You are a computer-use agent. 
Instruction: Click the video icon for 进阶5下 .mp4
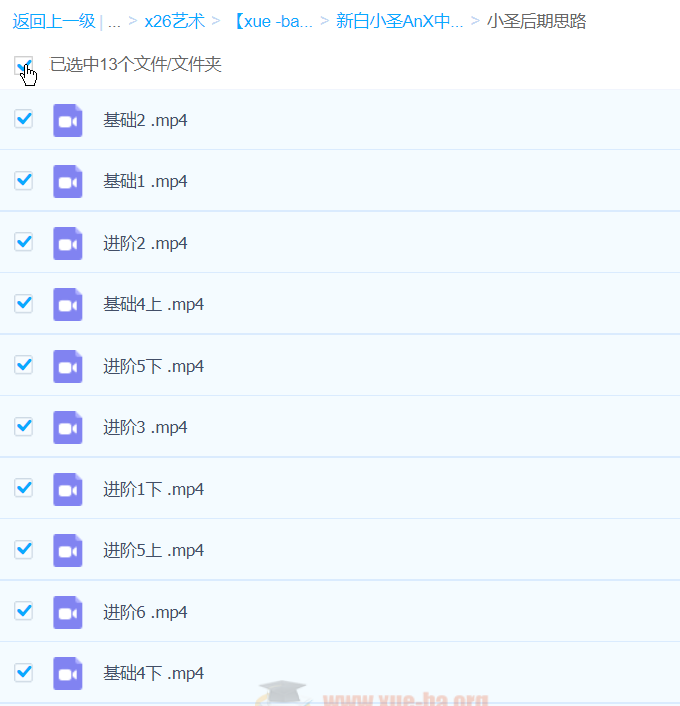point(67,366)
